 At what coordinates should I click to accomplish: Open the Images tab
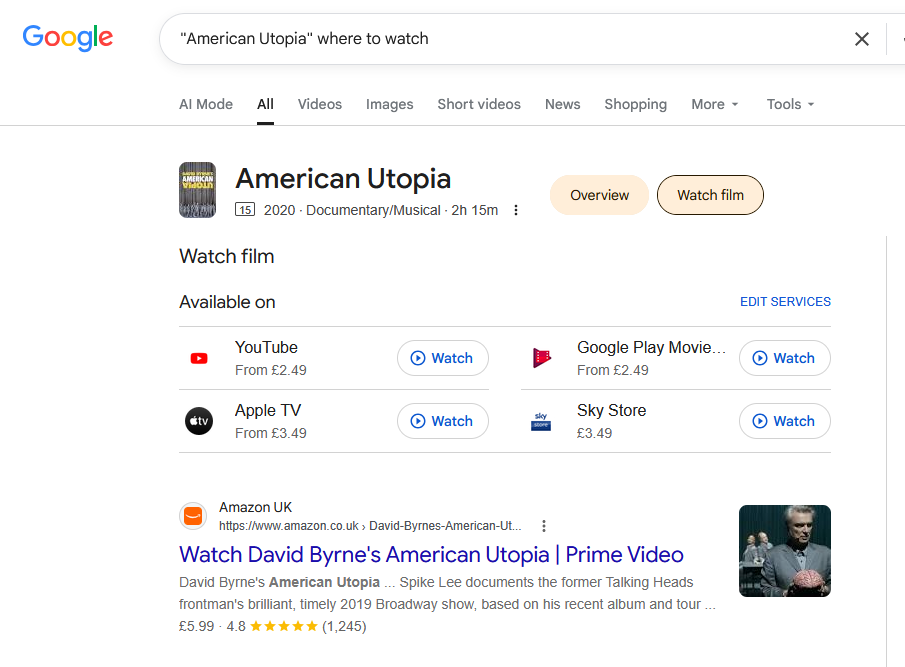390,104
